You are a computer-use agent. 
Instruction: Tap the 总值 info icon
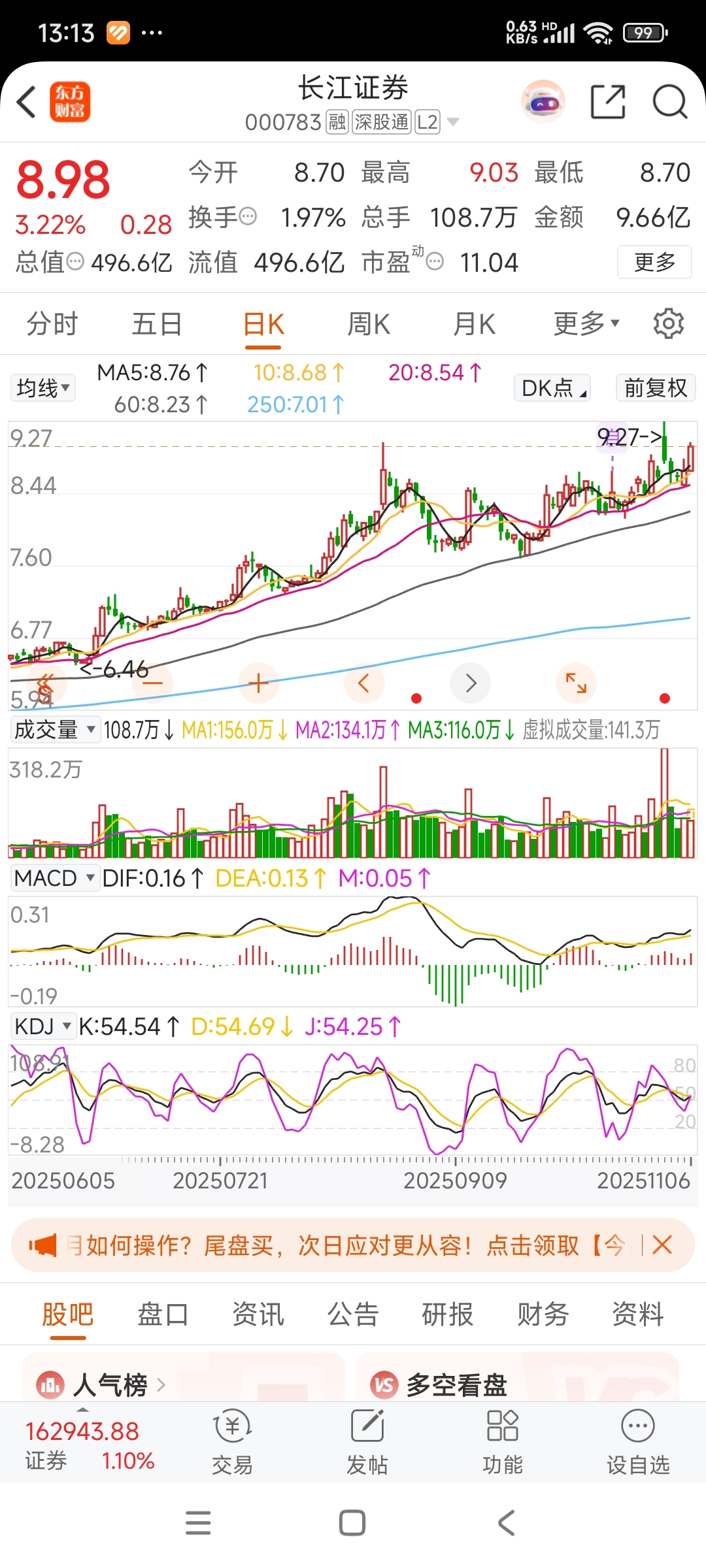[x=76, y=262]
